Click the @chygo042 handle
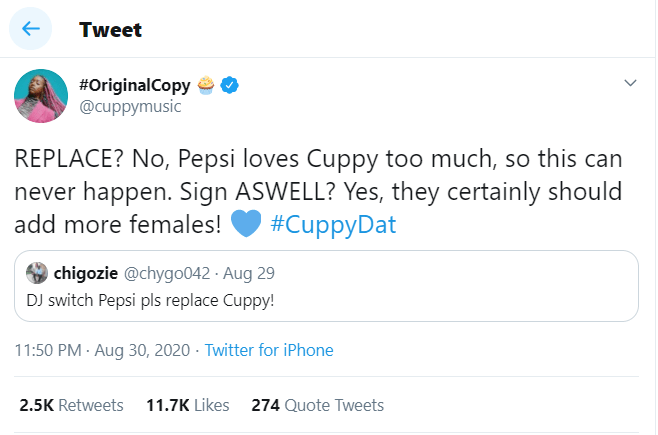Viewport: 658px width, 435px height. click(169, 273)
